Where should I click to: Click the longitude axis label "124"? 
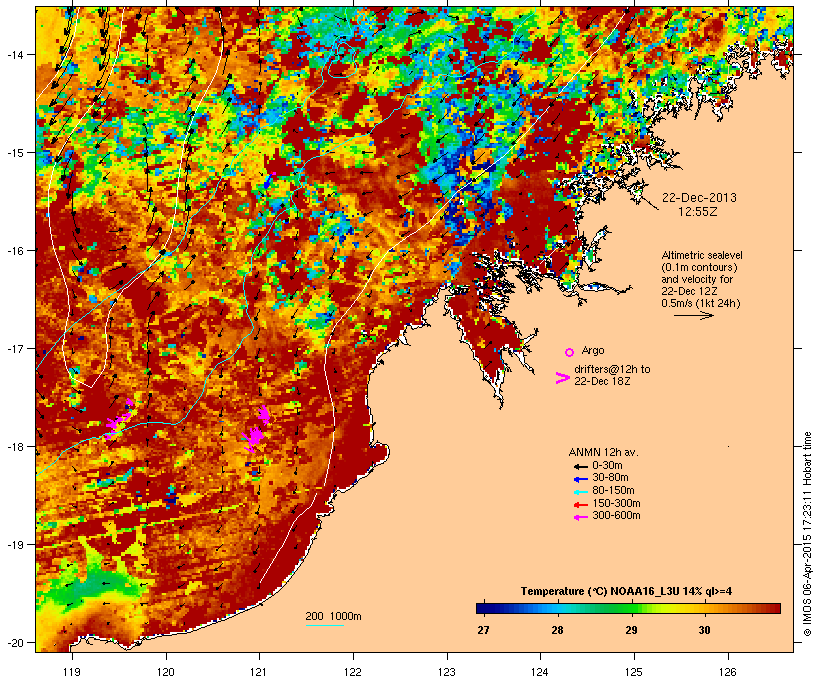point(541,672)
